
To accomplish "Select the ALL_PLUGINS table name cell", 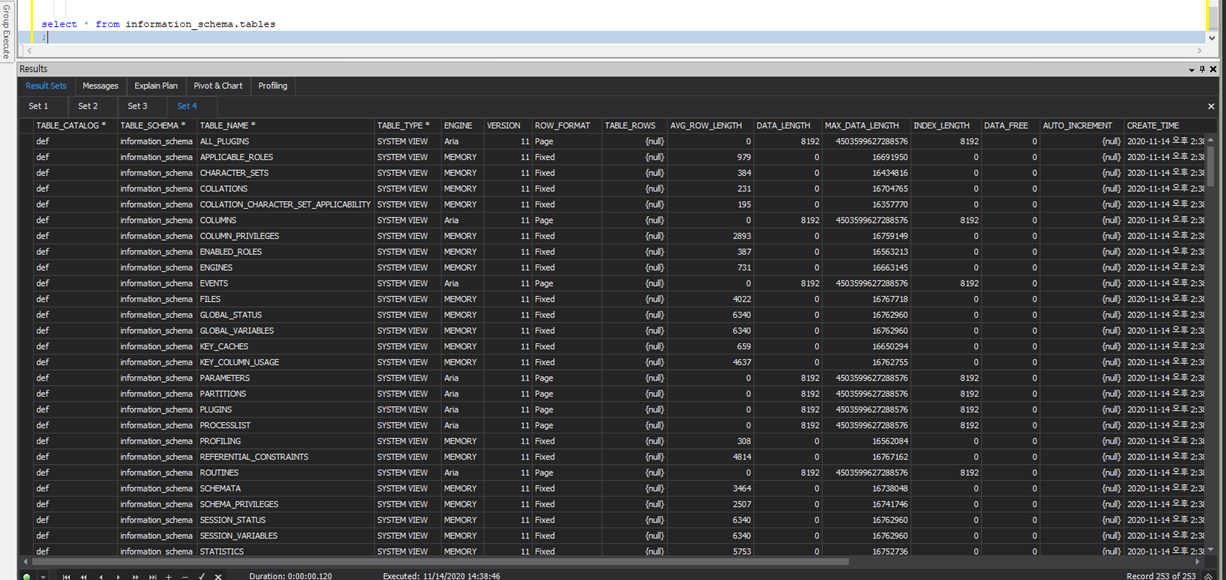I will pos(285,141).
